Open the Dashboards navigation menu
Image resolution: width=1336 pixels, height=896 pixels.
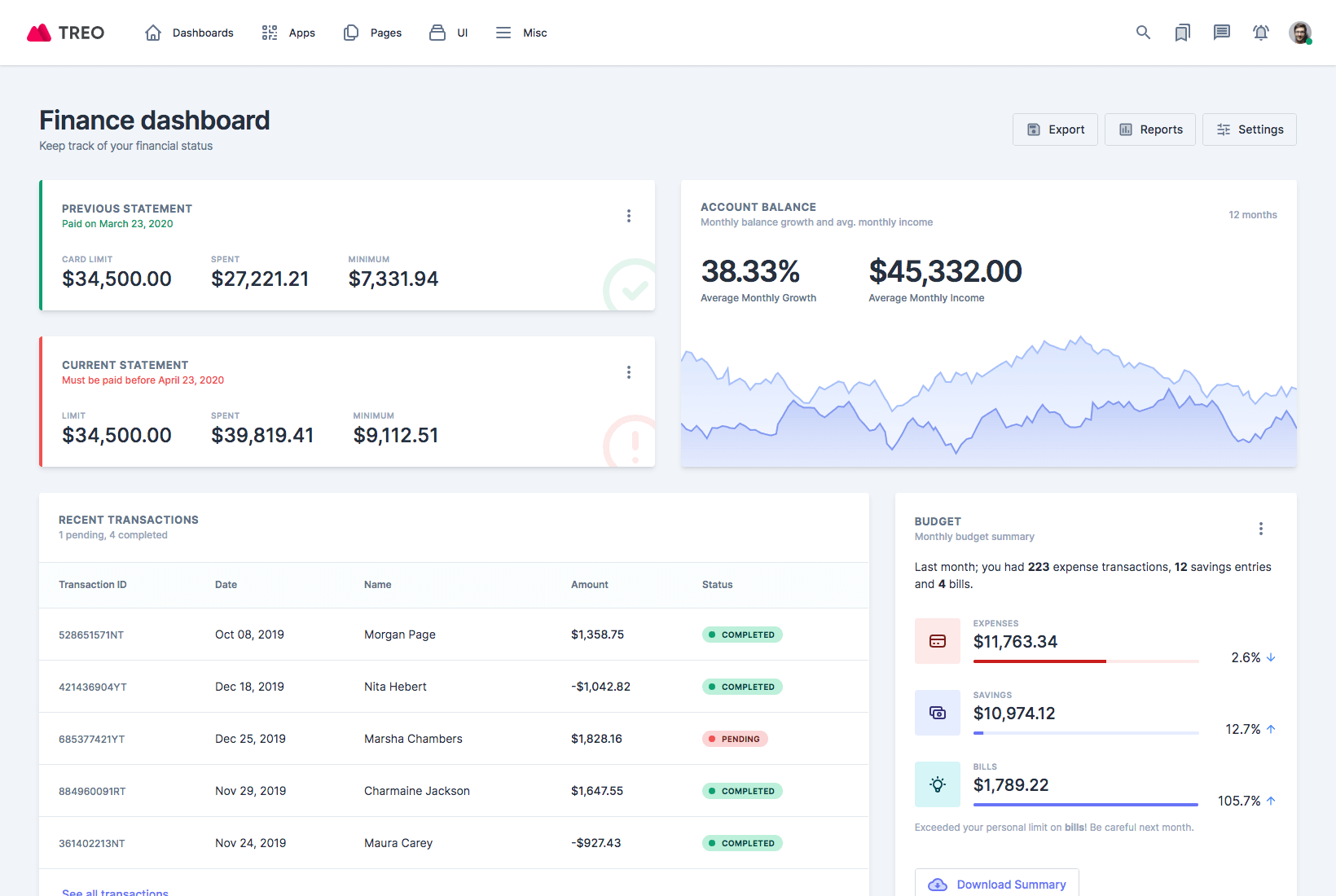pyautogui.click(x=189, y=33)
